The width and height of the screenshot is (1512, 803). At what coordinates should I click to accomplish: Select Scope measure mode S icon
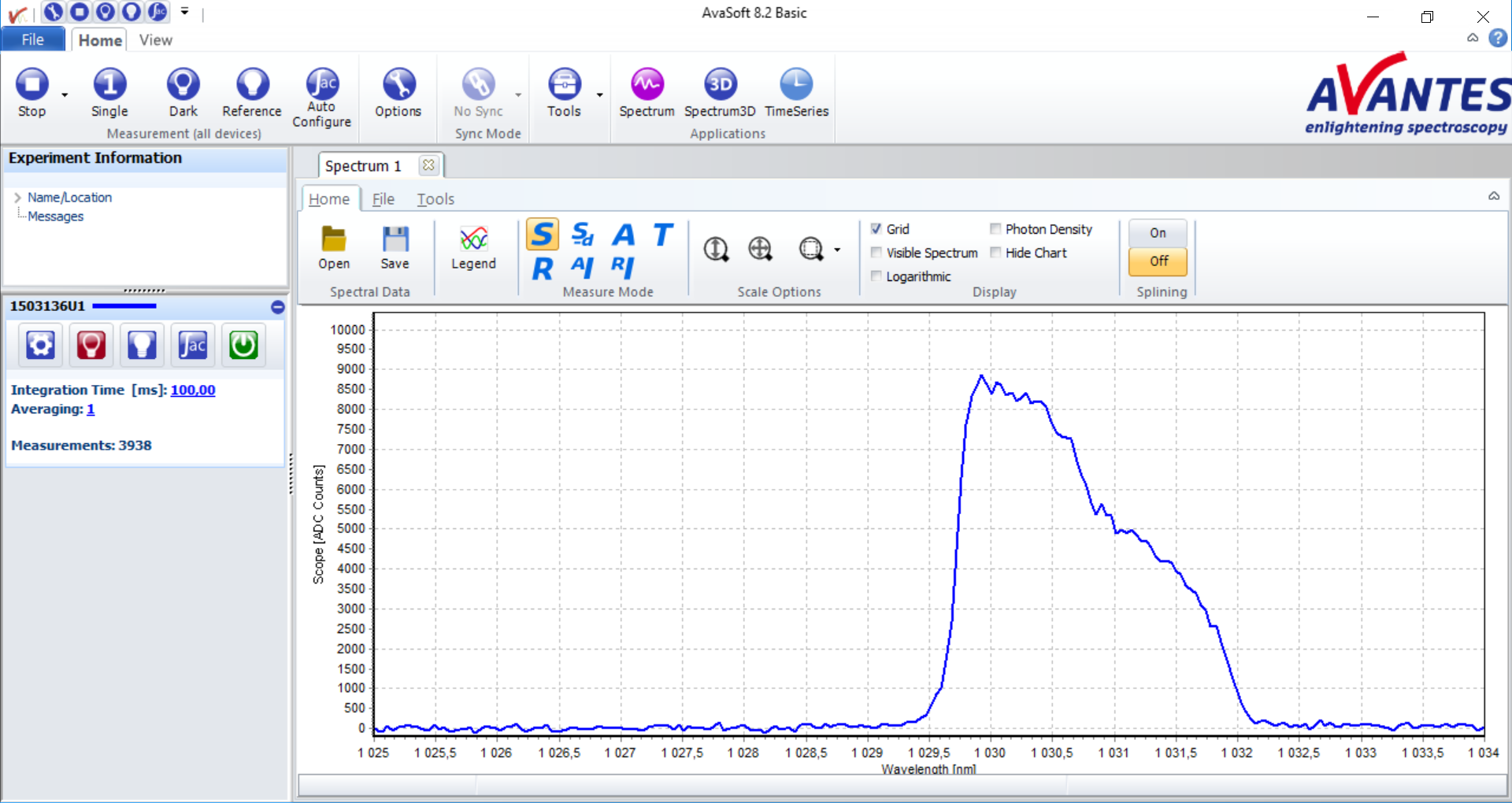(543, 235)
